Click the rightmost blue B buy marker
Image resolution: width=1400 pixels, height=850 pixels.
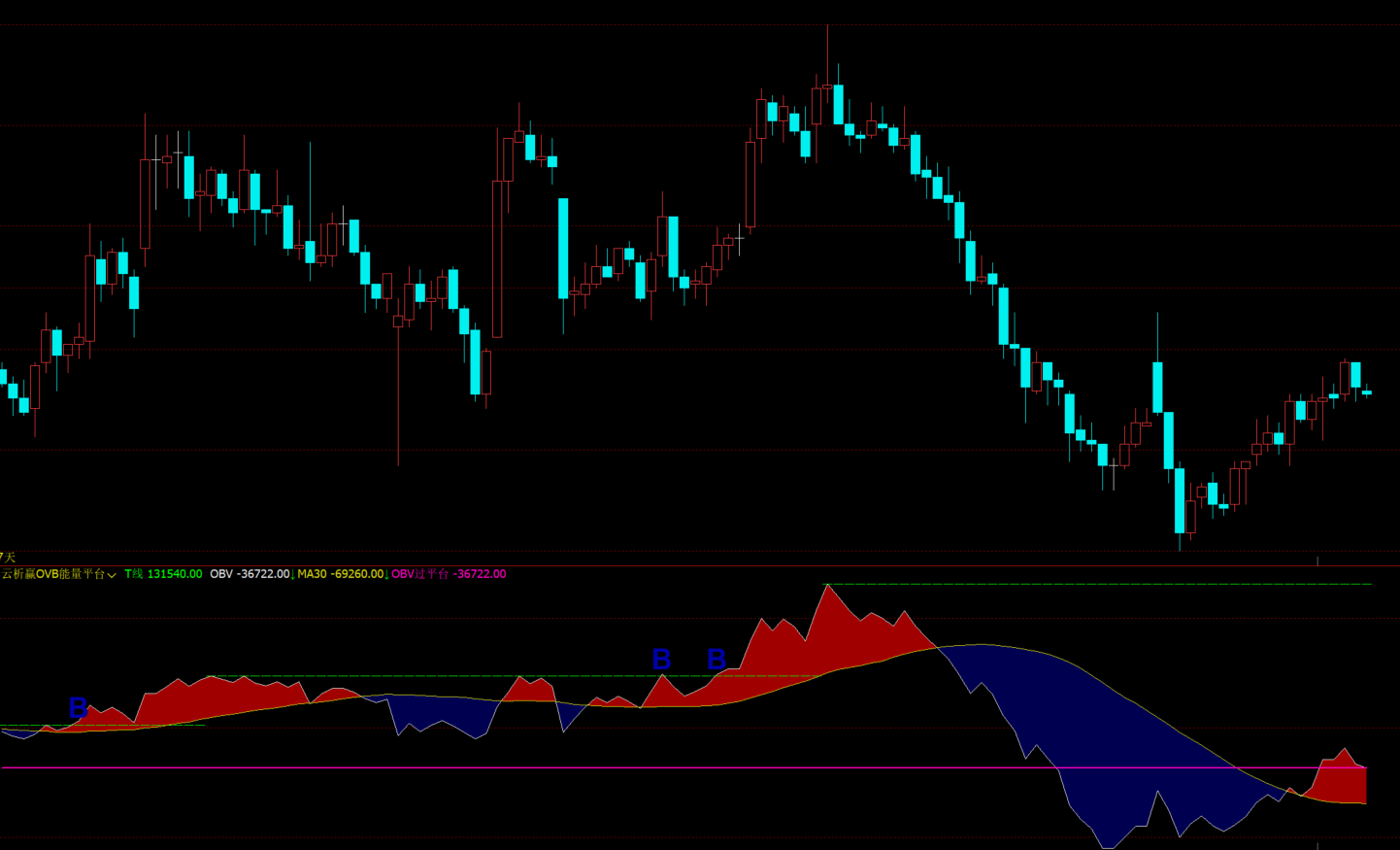click(x=717, y=660)
